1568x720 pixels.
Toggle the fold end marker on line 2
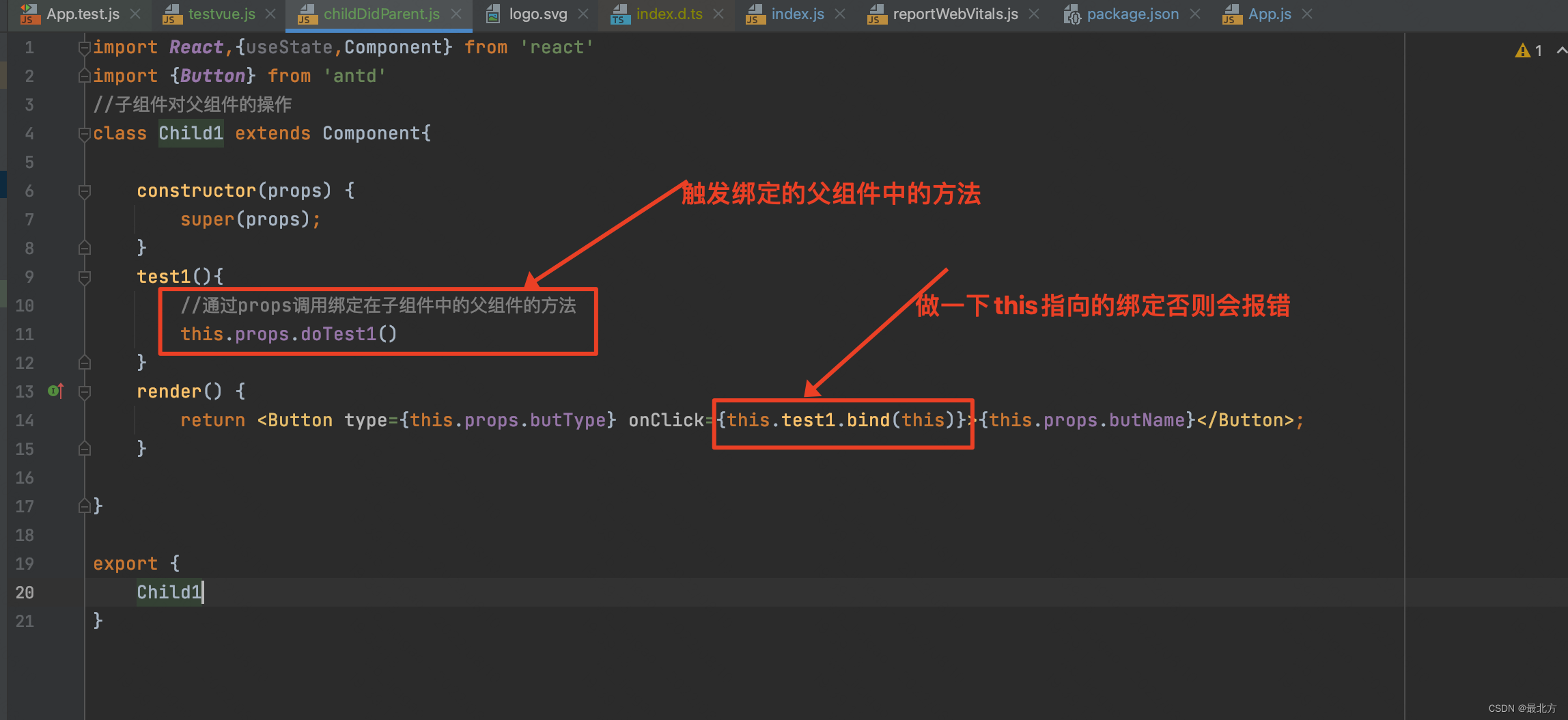[x=85, y=76]
